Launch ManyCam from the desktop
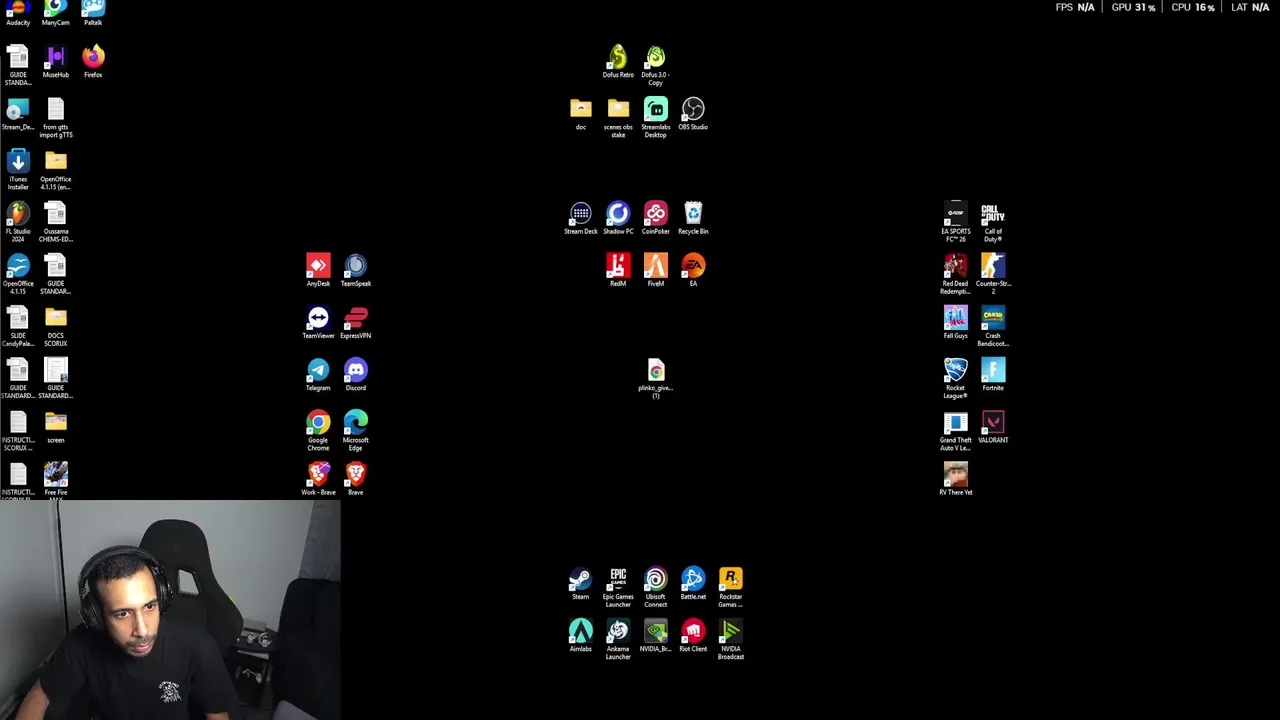Viewport: 1280px width, 720px height. 55,13
